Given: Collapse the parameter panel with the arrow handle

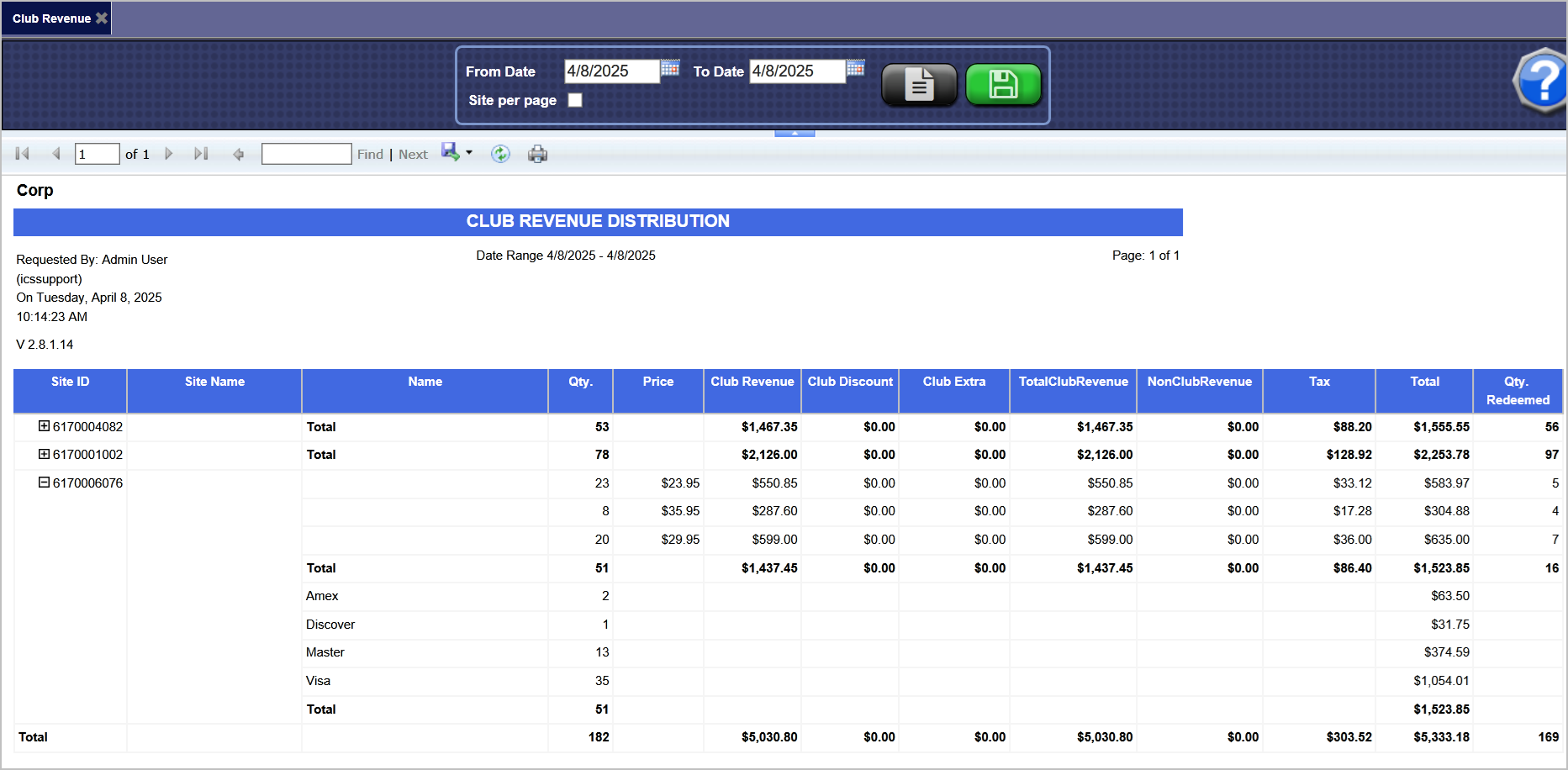Looking at the screenshot, I should pos(795,133).
